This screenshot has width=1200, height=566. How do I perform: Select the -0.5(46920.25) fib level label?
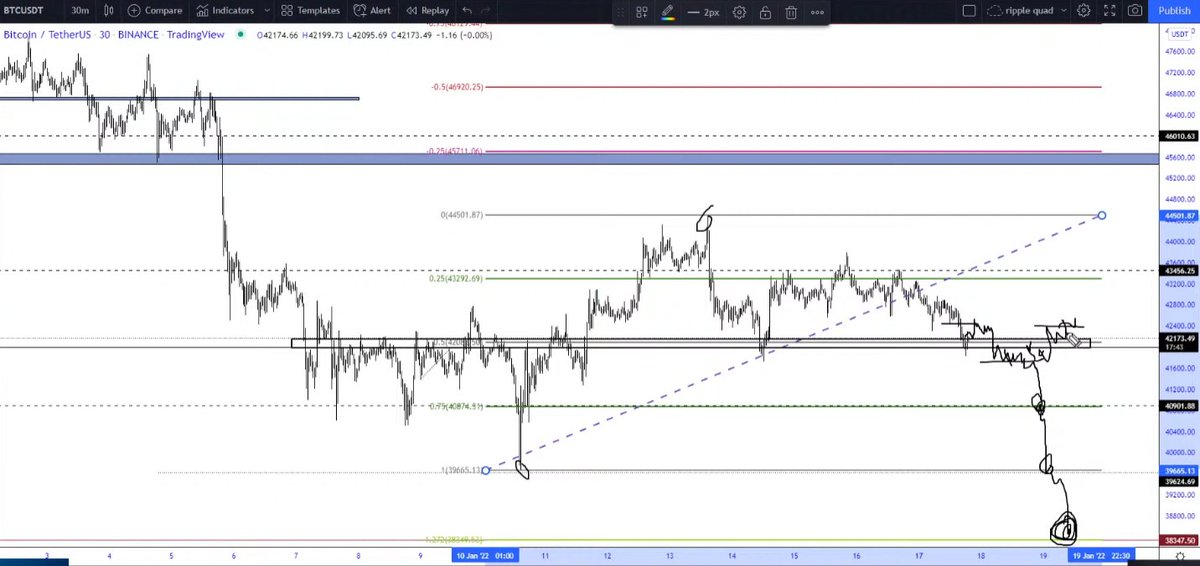click(458, 87)
